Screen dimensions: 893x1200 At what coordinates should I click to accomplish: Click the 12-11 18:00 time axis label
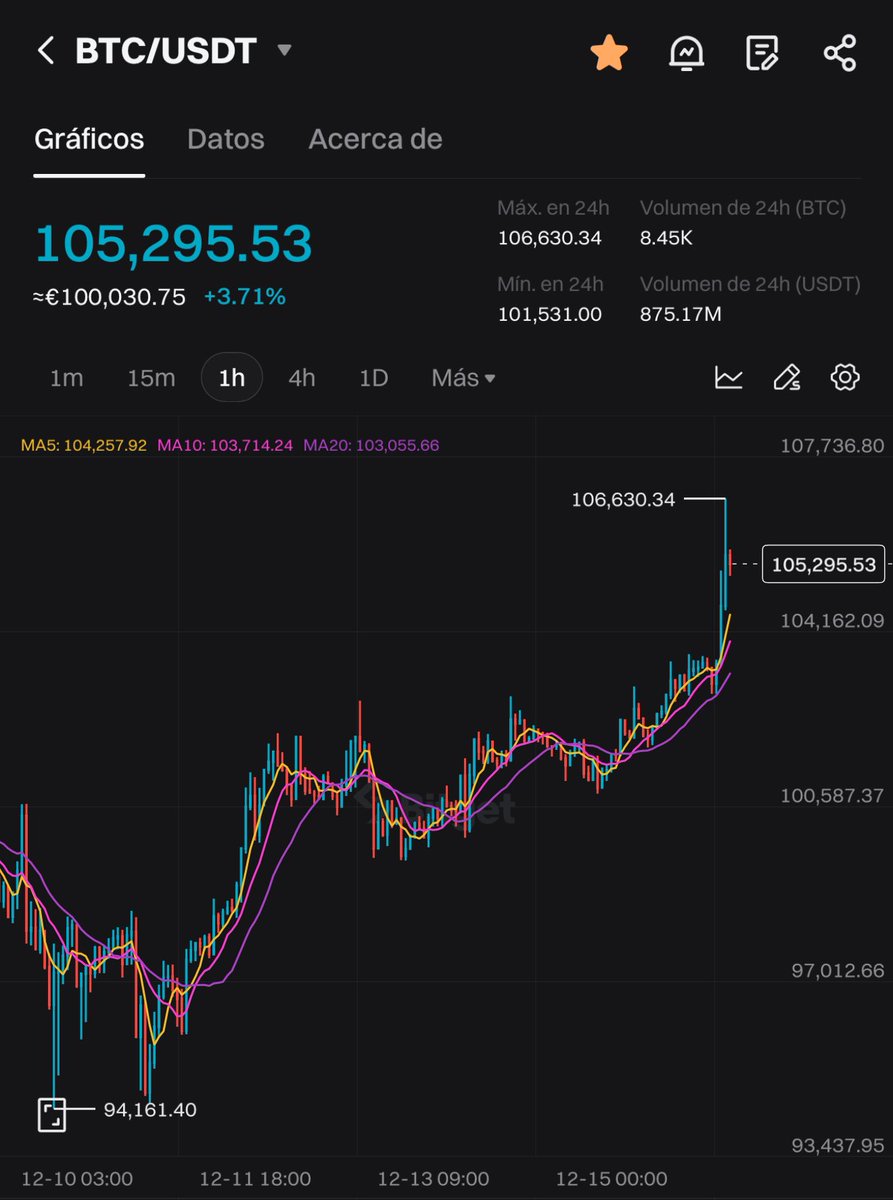tap(254, 1178)
